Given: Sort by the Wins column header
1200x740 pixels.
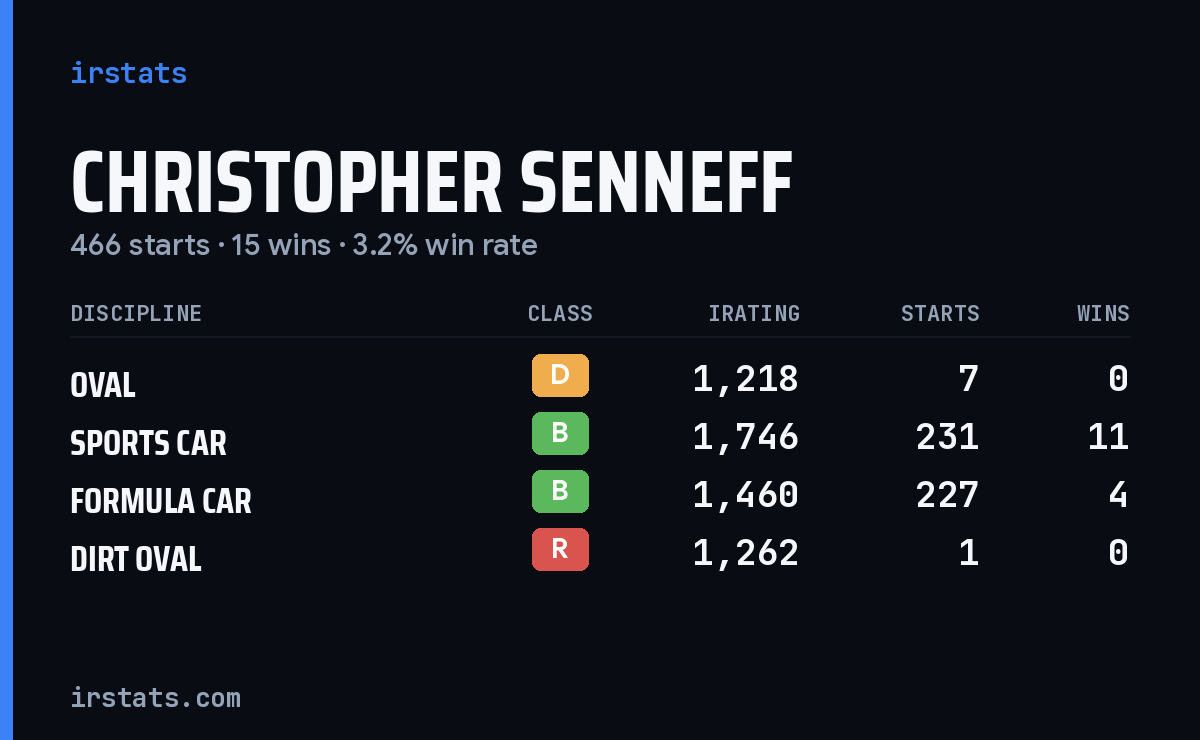Looking at the screenshot, I should [x=1103, y=314].
